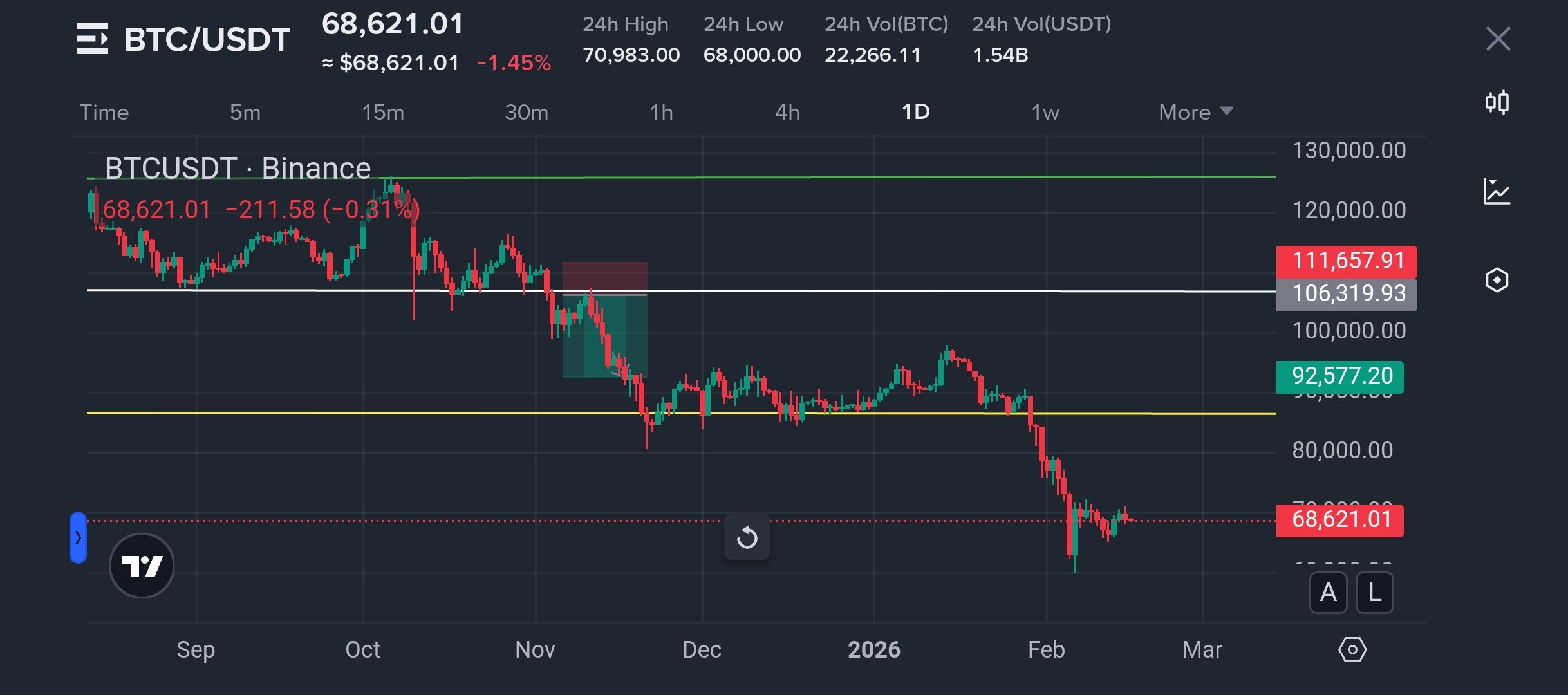Toggle auto scale with A button

point(1328,592)
